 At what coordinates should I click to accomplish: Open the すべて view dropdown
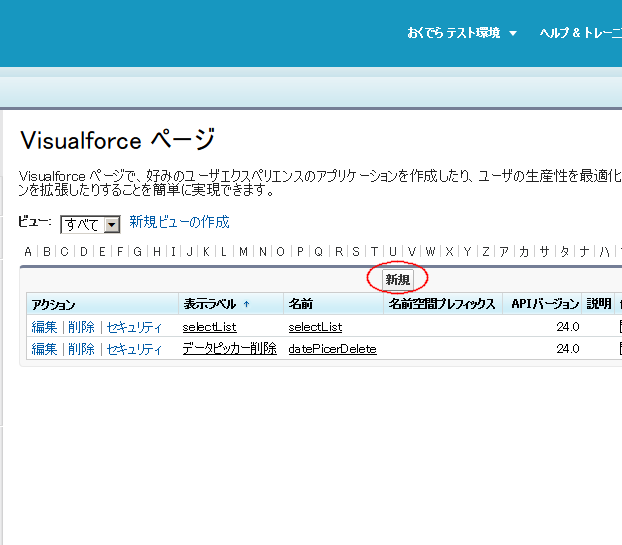pyautogui.click(x=90, y=225)
